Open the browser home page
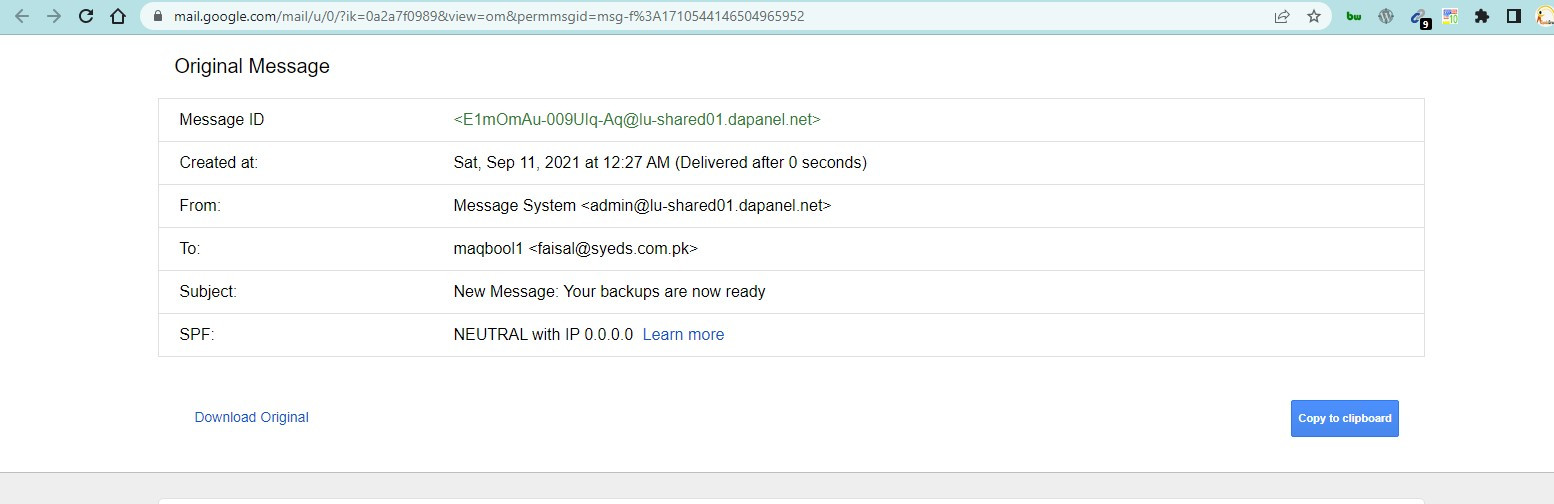 118,16
